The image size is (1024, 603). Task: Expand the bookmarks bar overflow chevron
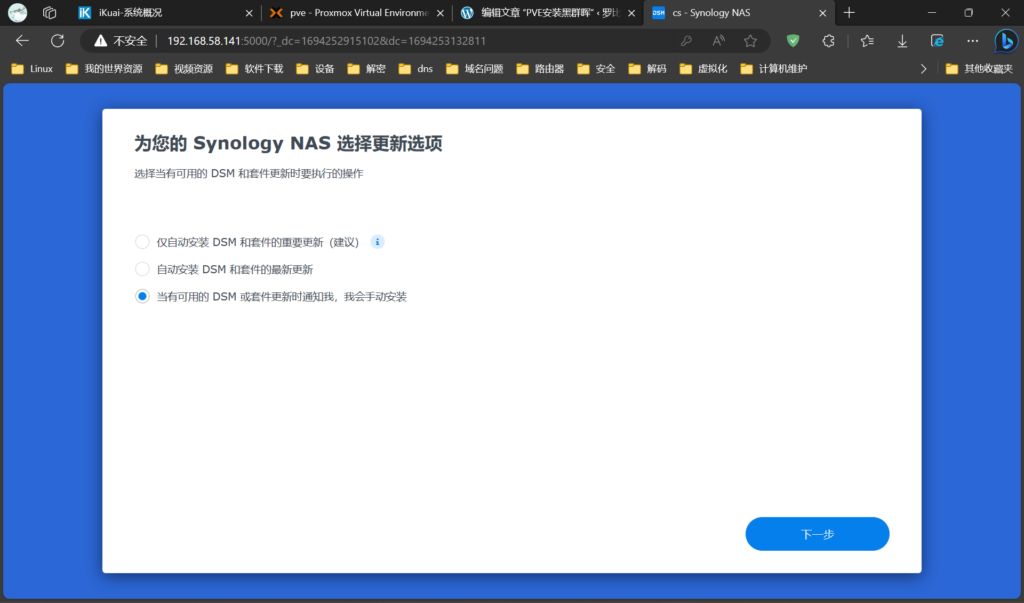click(x=923, y=69)
